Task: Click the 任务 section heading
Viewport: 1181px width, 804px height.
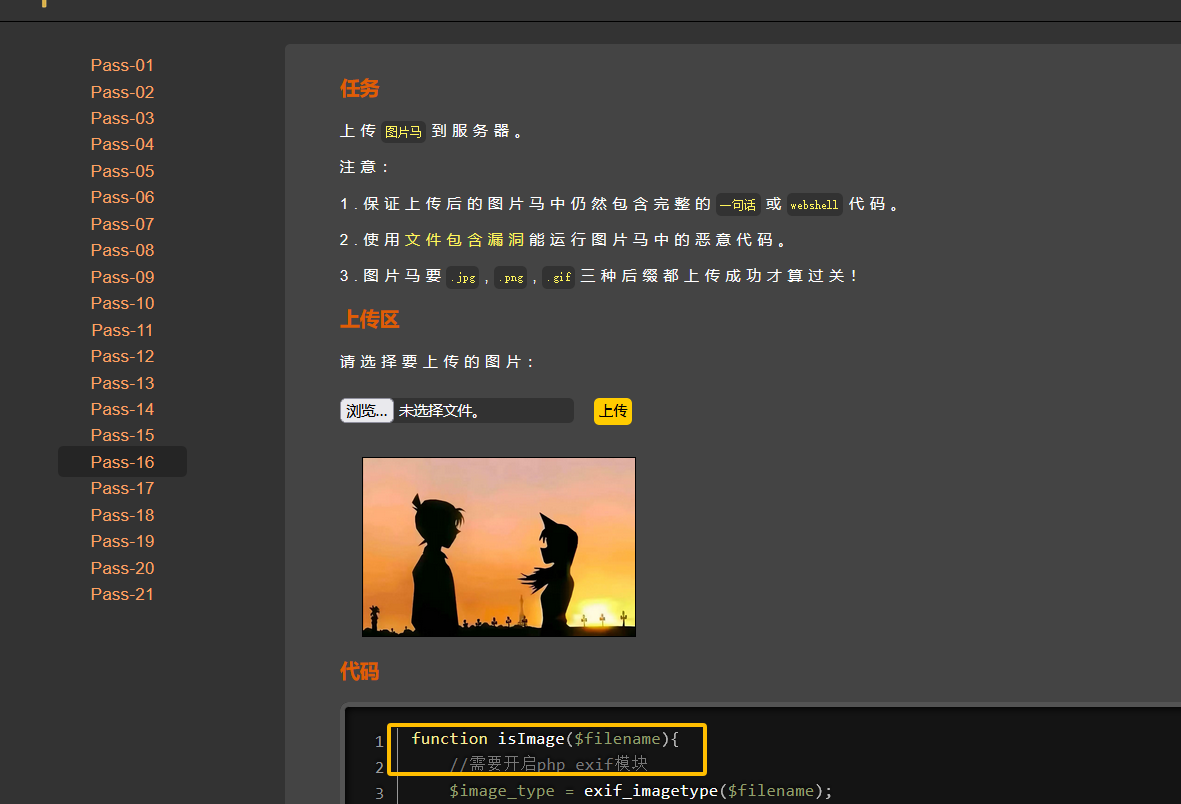Action: click(x=359, y=89)
